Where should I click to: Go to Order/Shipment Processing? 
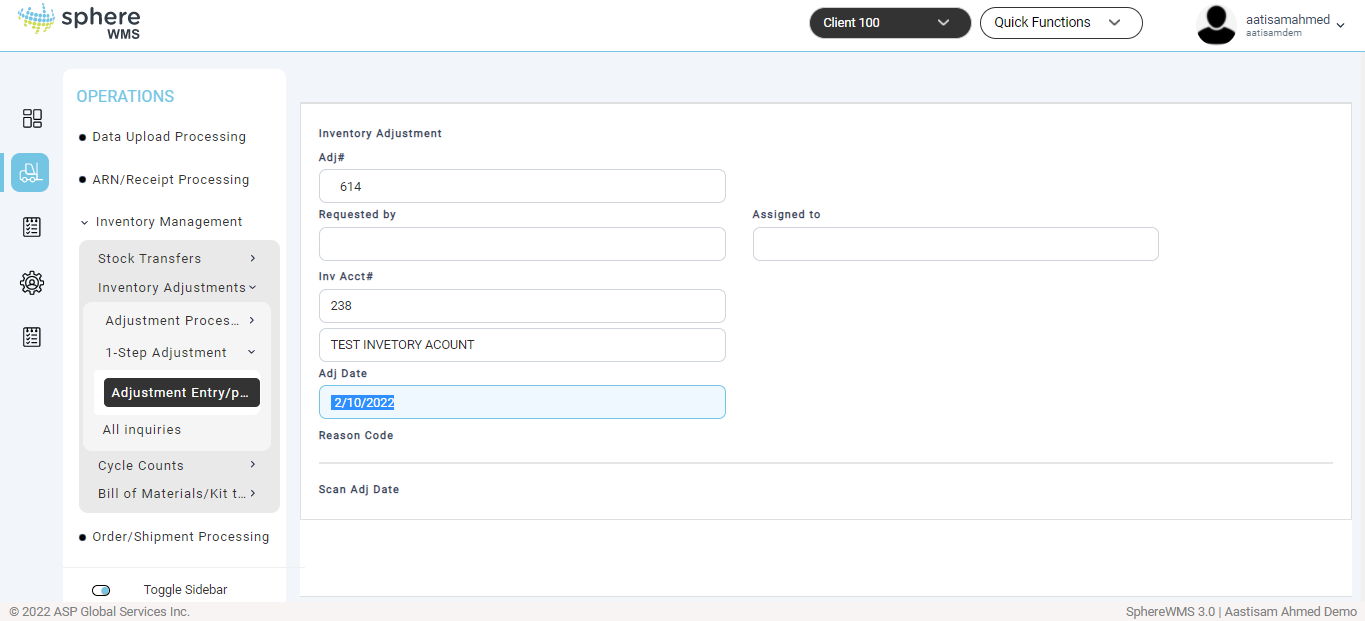pos(180,537)
